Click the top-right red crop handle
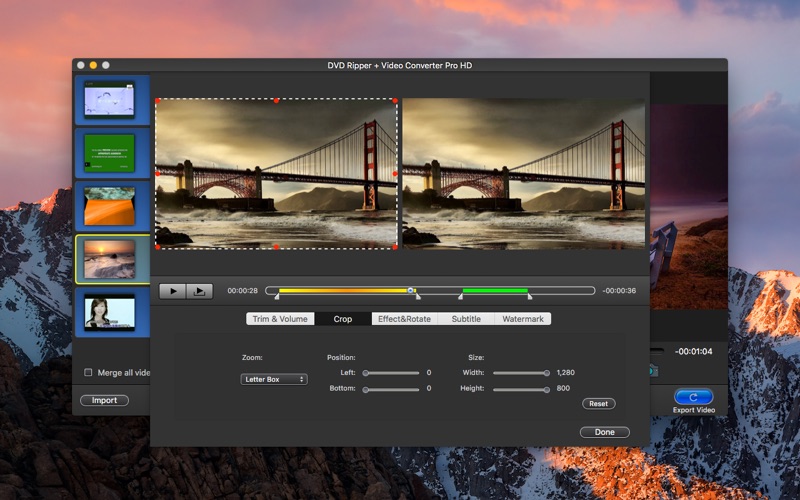 tap(396, 100)
